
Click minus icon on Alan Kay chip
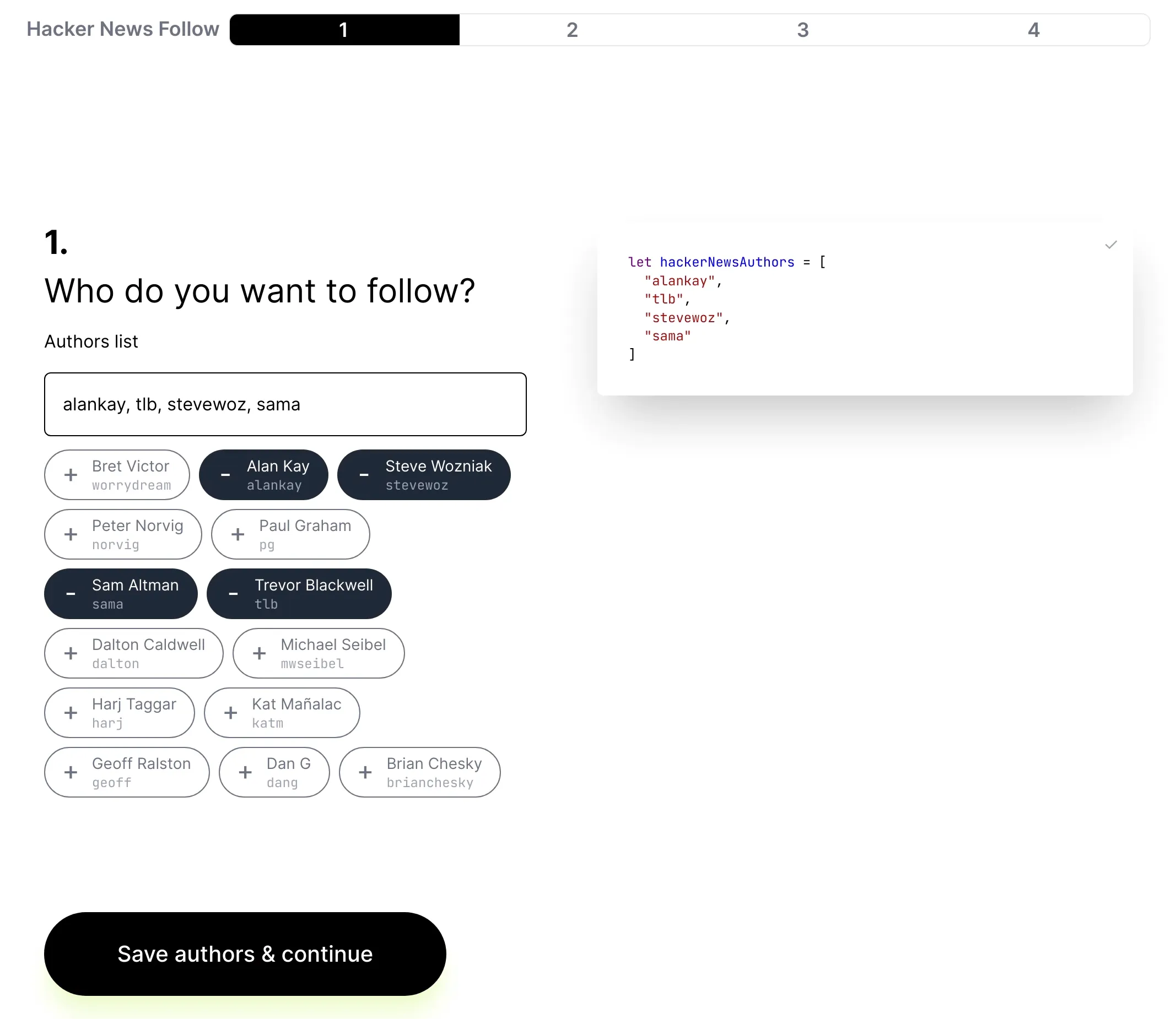225,475
